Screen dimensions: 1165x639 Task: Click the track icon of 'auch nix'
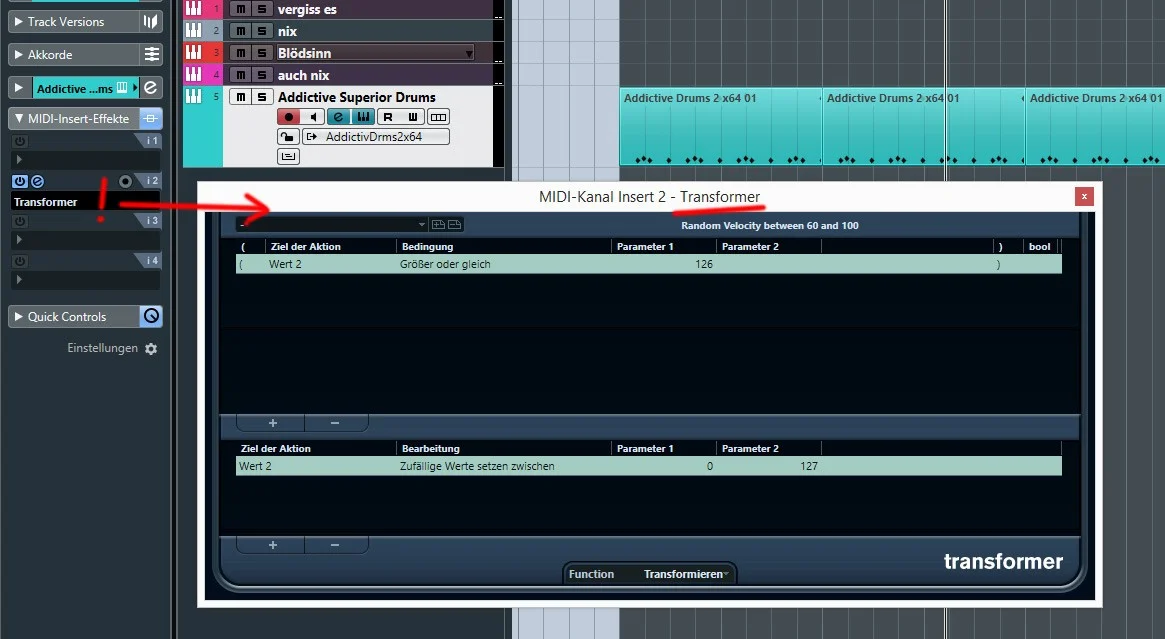point(193,74)
